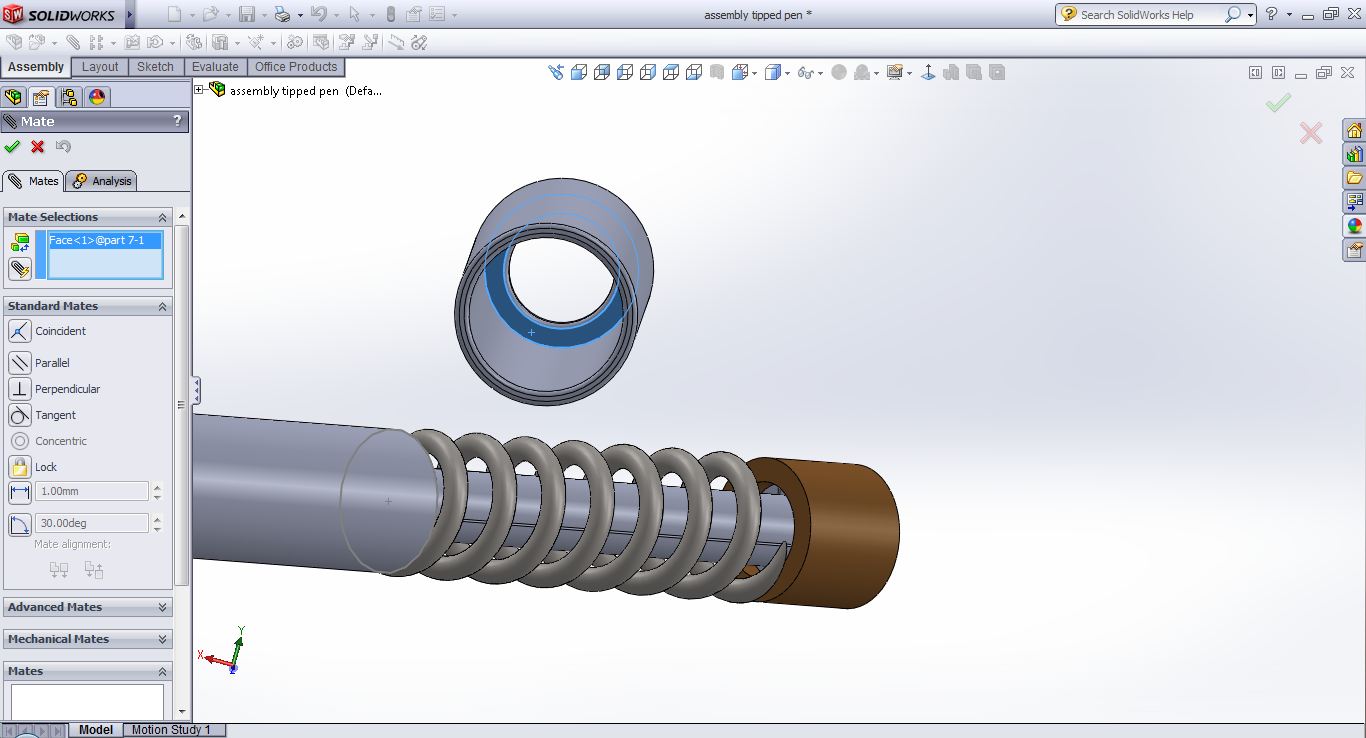Viewport: 1366px width, 738px height.
Task: Click the 30.00deg angle field
Action: [x=92, y=523]
